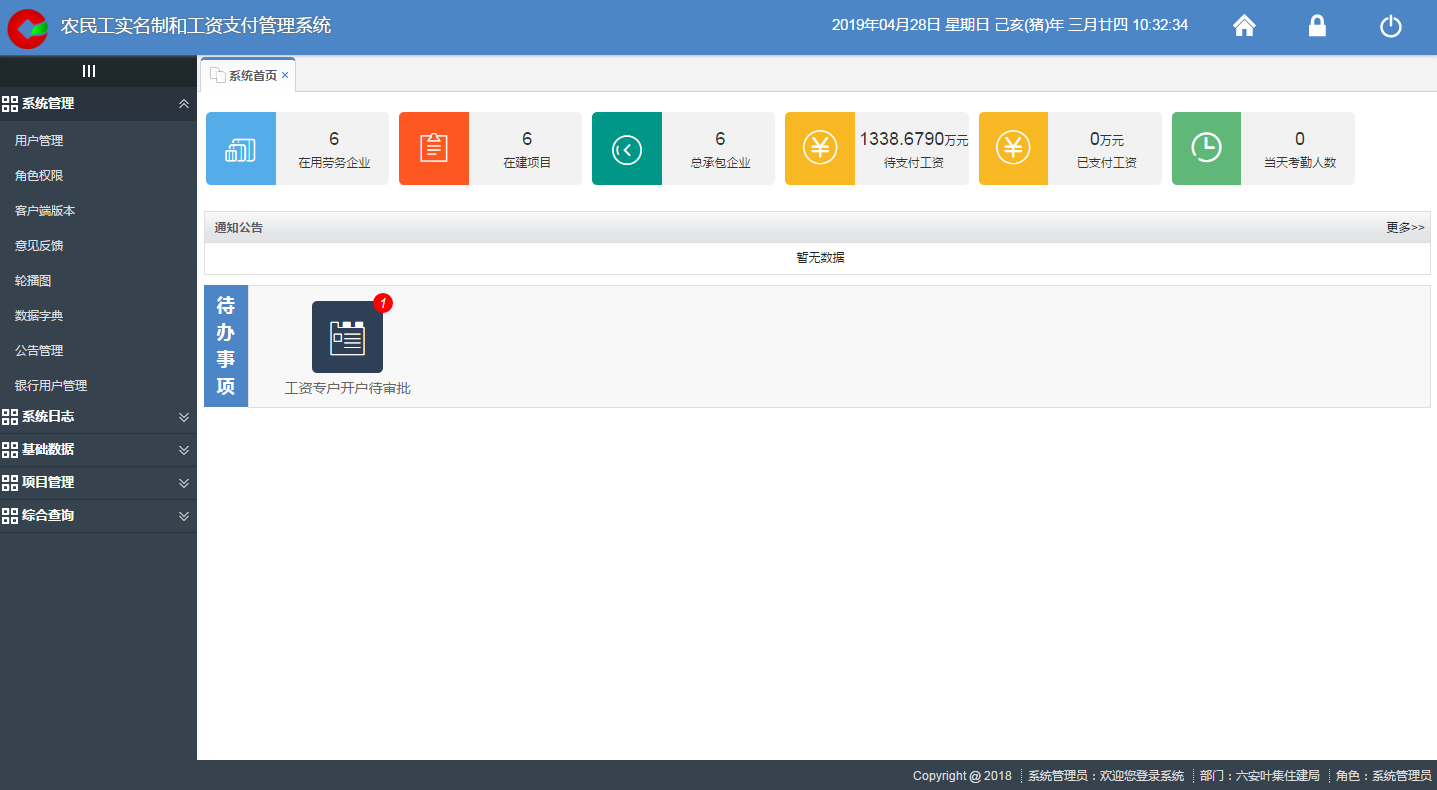Screen dimensions: 1437x790
Task: Click the 总承包企业 label
Action: [x=720, y=163]
